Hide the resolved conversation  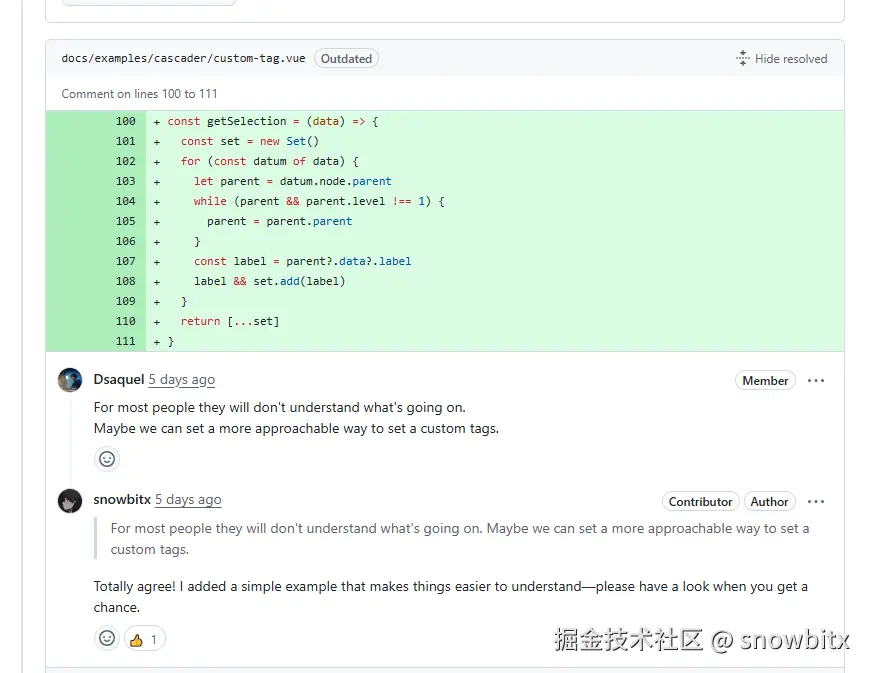pos(781,59)
